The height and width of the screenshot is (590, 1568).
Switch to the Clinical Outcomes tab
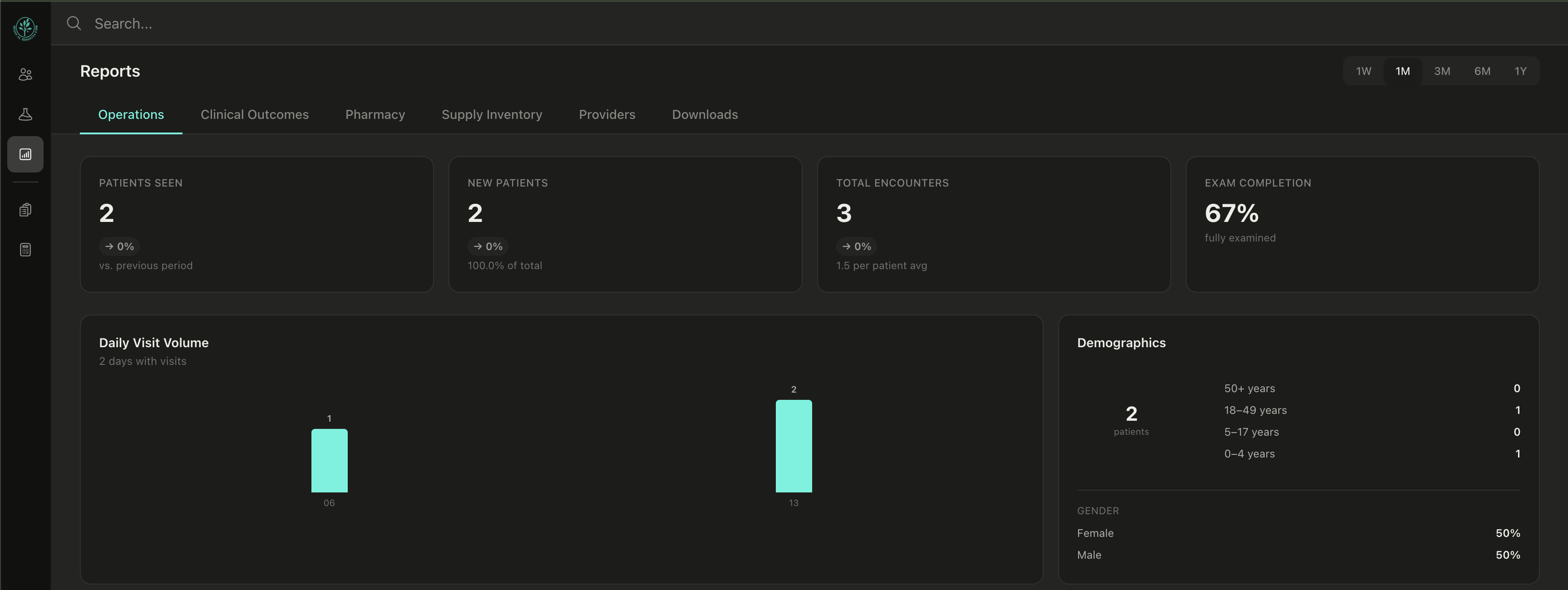[x=254, y=114]
